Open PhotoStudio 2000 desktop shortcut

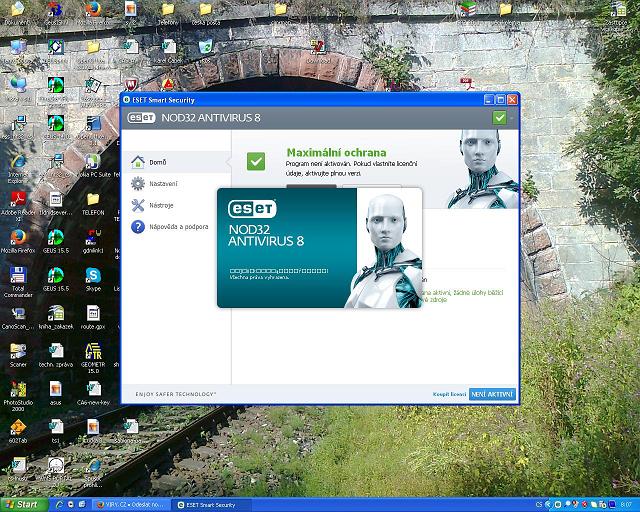click(x=18, y=396)
